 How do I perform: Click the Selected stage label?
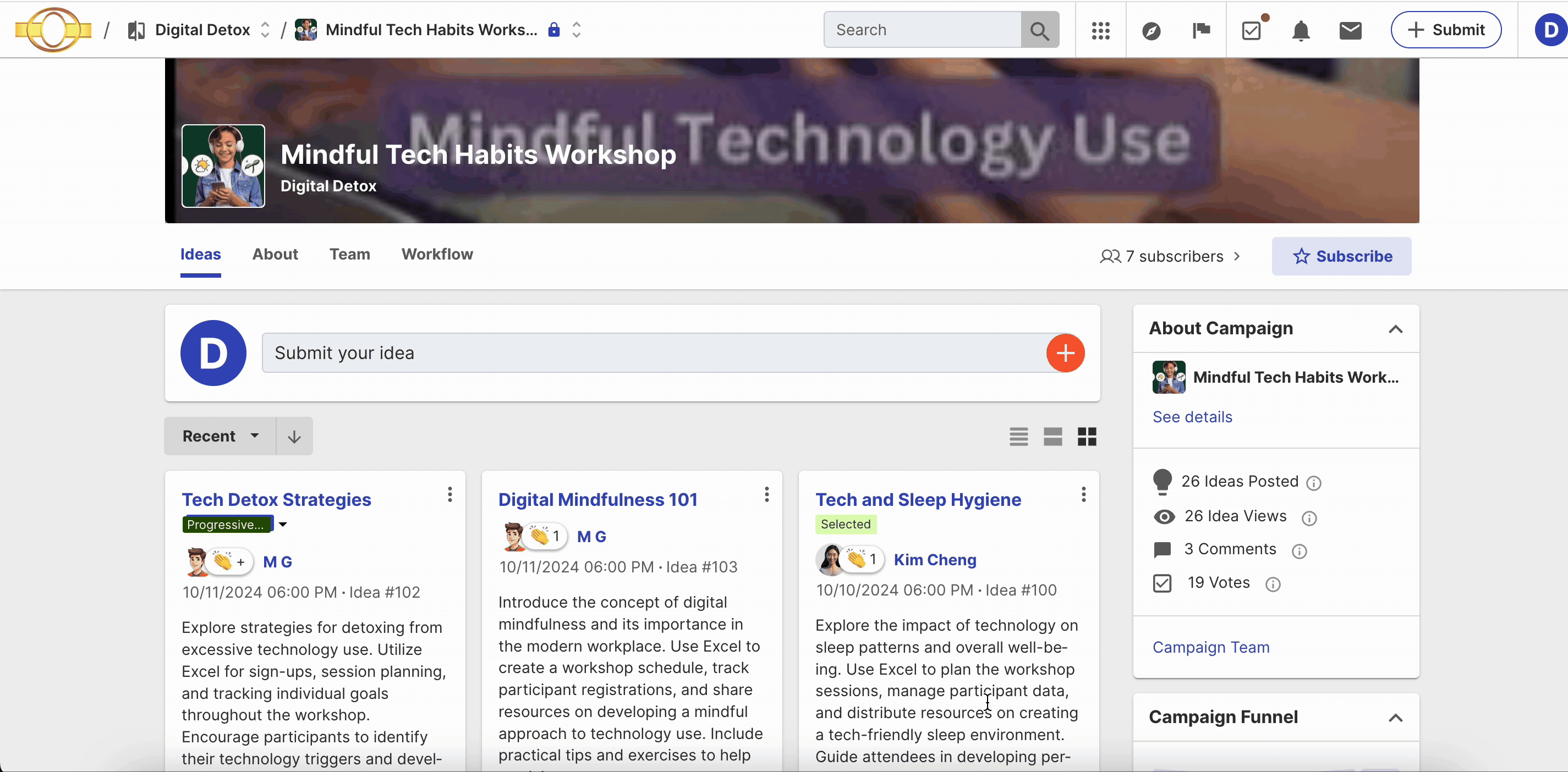click(846, 524)
